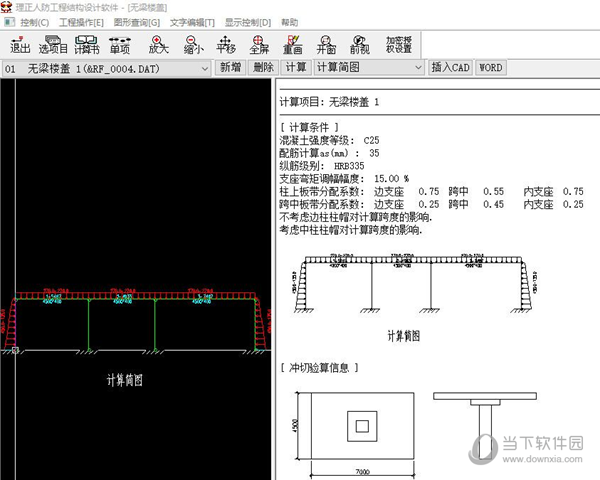Click the 柱上板带分配系数 label
Image resolution: width=600 pixels, height=480 pixels.
(320, 191)
